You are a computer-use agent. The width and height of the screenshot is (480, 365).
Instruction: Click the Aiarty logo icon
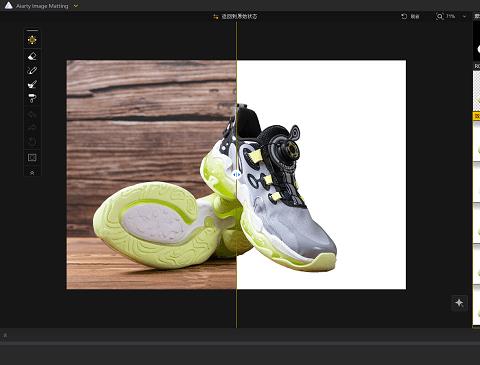click(8, 5)
